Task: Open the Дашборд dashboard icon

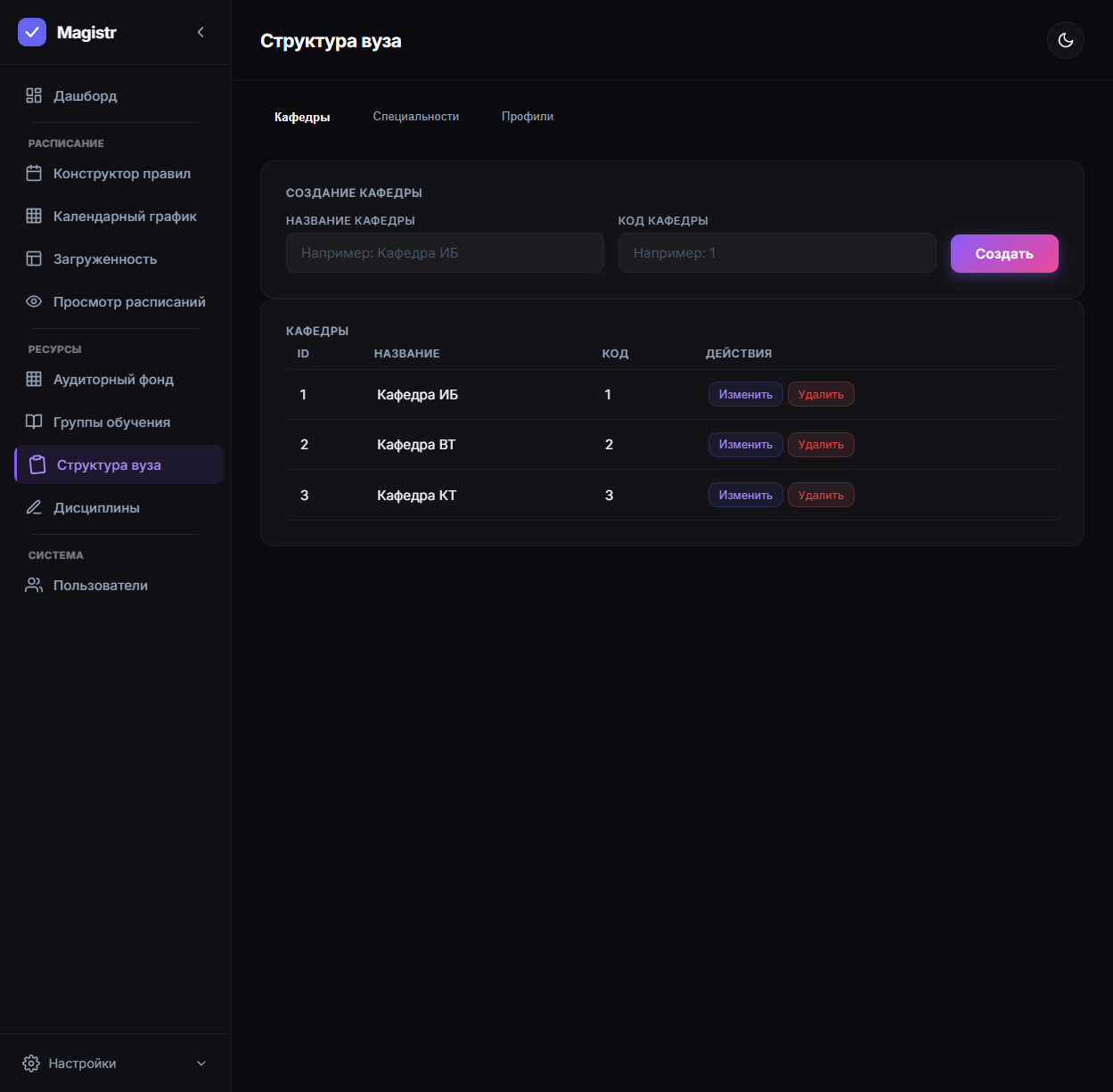Action: pos(34,95)
